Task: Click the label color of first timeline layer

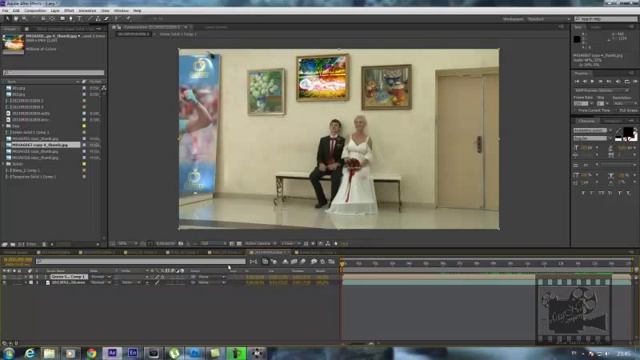Action: pyautogui.click(x=31, y=277)
